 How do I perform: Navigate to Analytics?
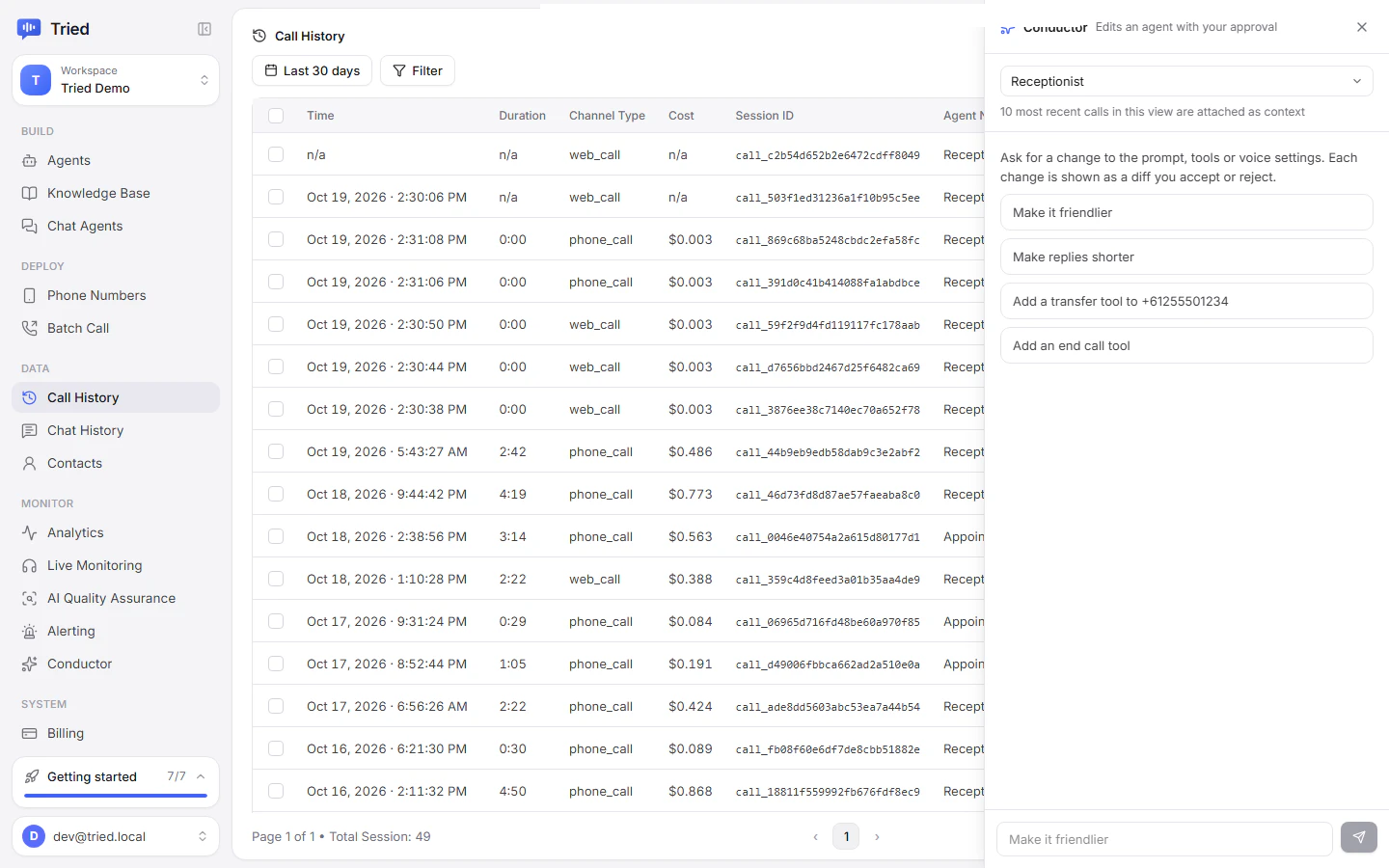[116, 532]
